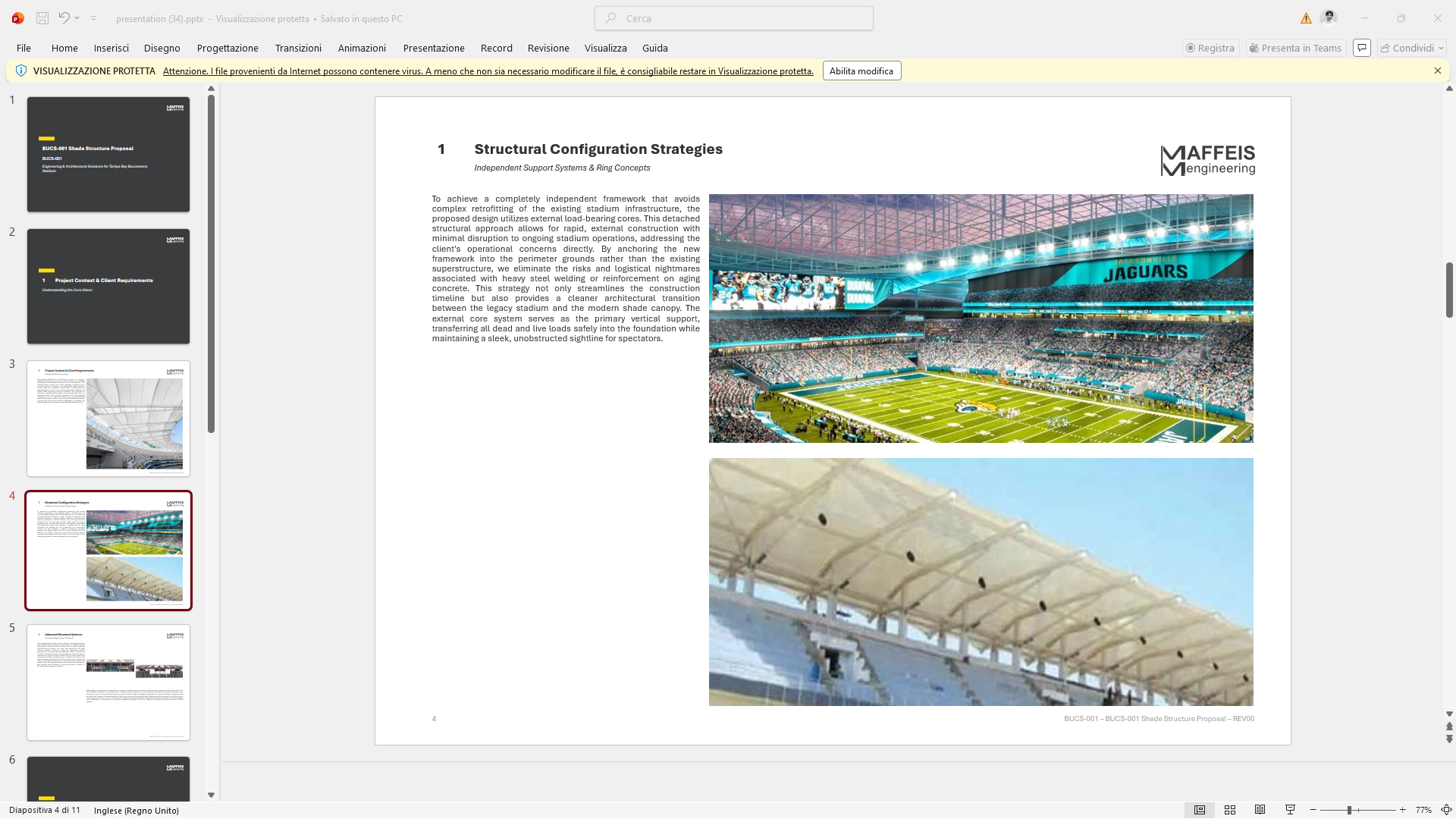Click the Maffeis Engineering logo on slide
The image size is (1456, 819).
point(1207,160)
